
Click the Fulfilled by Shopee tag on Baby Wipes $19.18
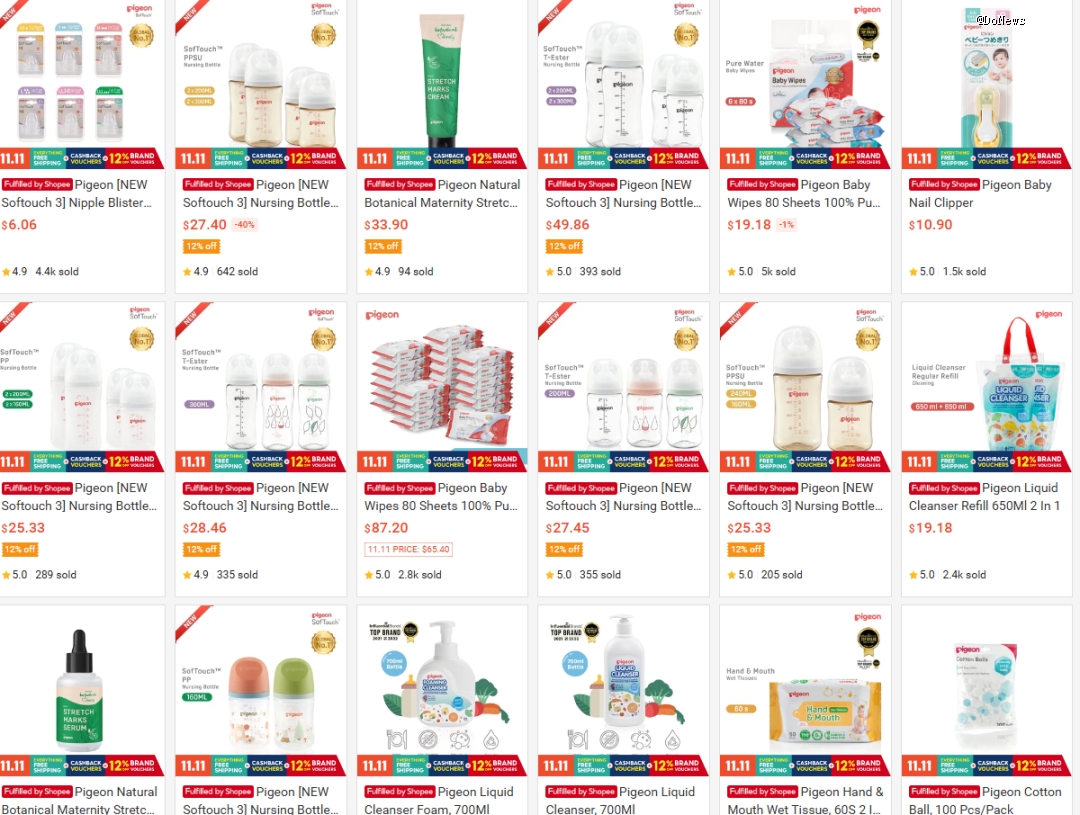[762, 185]
